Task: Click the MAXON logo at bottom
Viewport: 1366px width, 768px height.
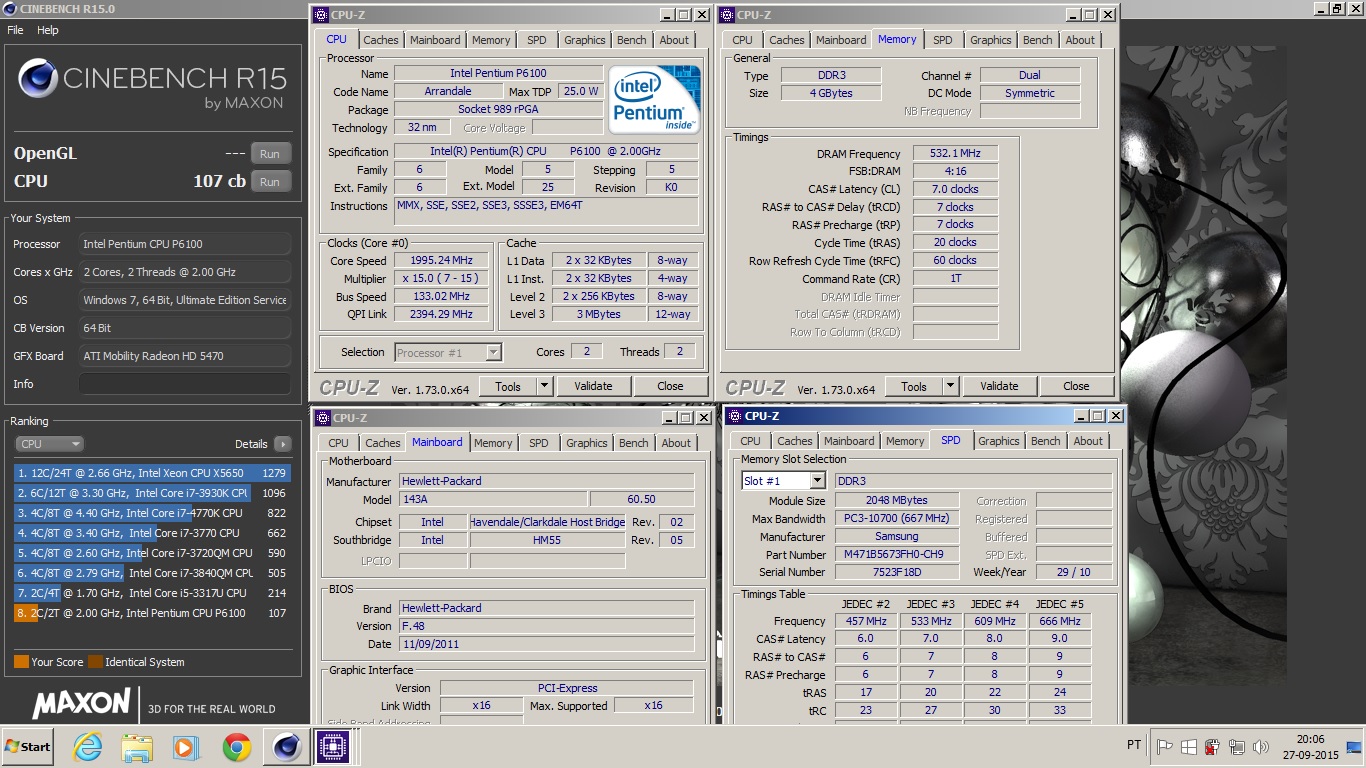Action: pos(82,704)
